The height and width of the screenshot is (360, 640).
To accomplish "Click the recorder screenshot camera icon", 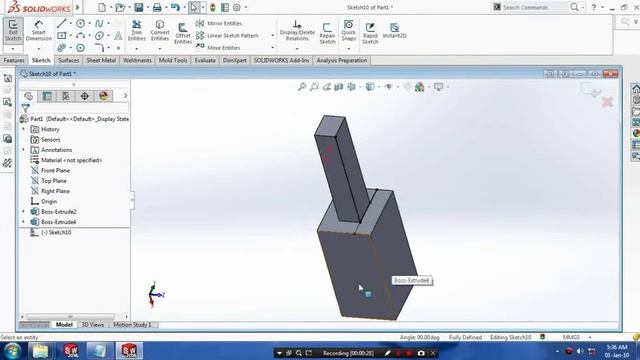I will pos(421,353).
